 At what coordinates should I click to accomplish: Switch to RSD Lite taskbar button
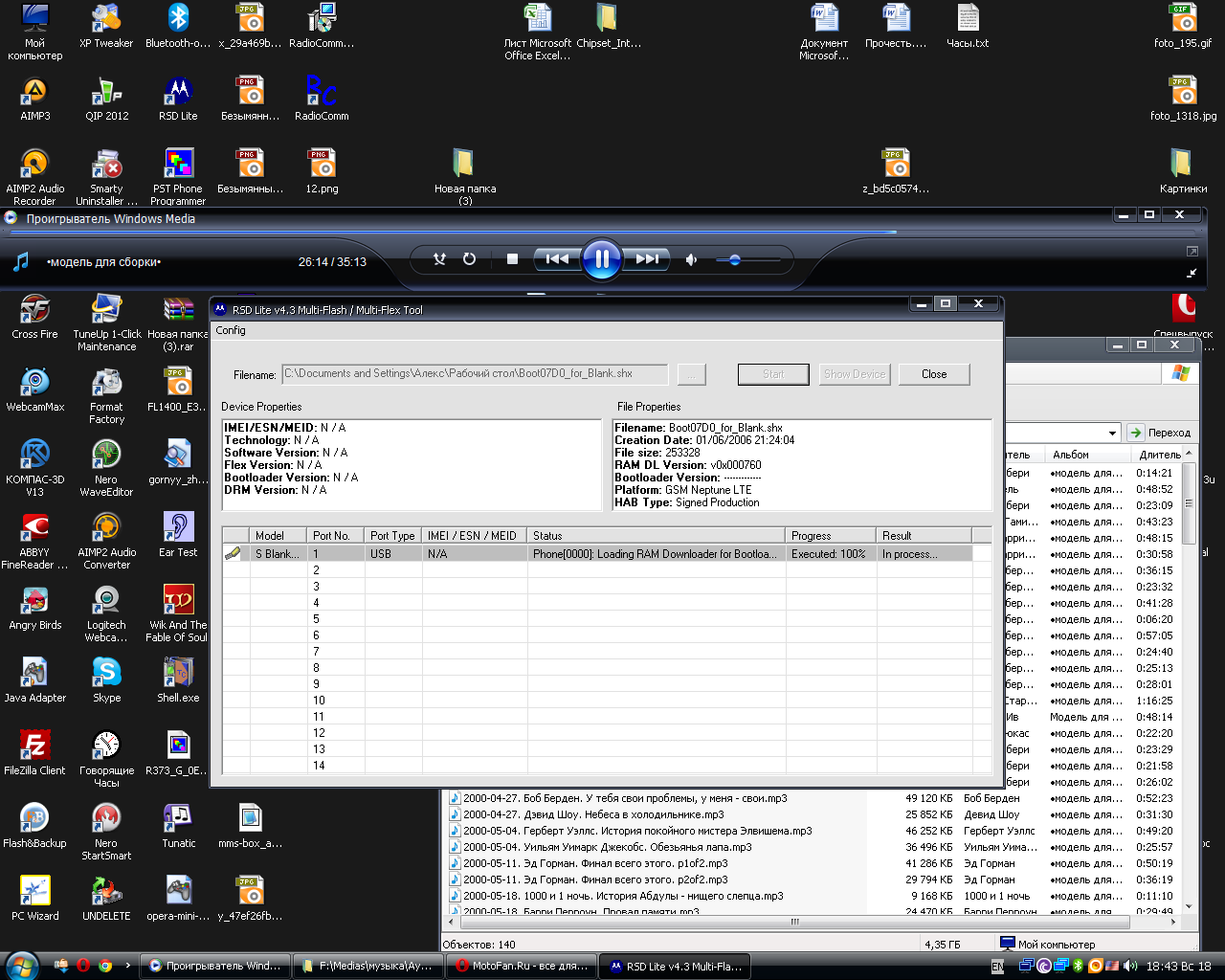tap(676, 966)
